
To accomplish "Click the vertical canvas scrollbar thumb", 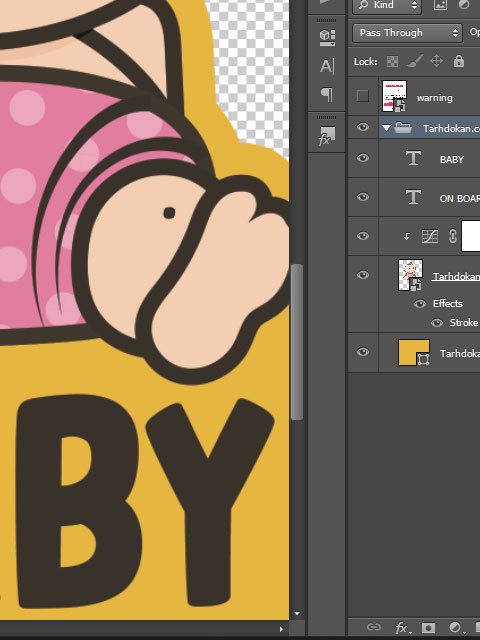I will click(297, 342).
